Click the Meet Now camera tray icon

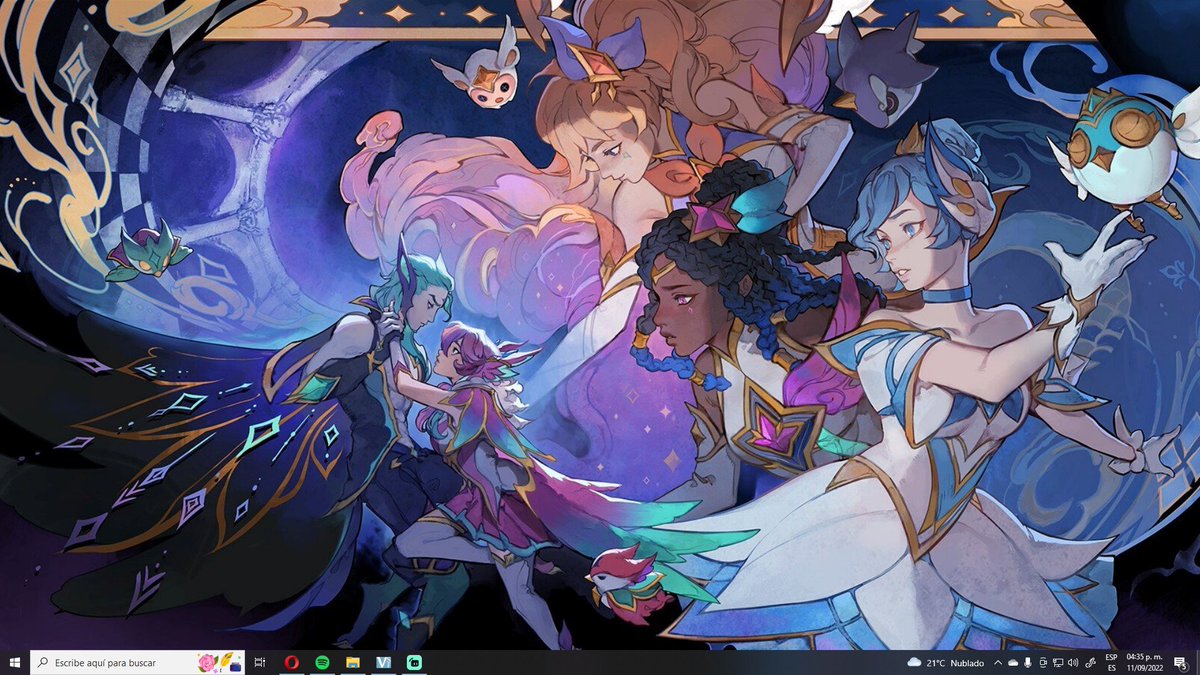[1043, 662]
